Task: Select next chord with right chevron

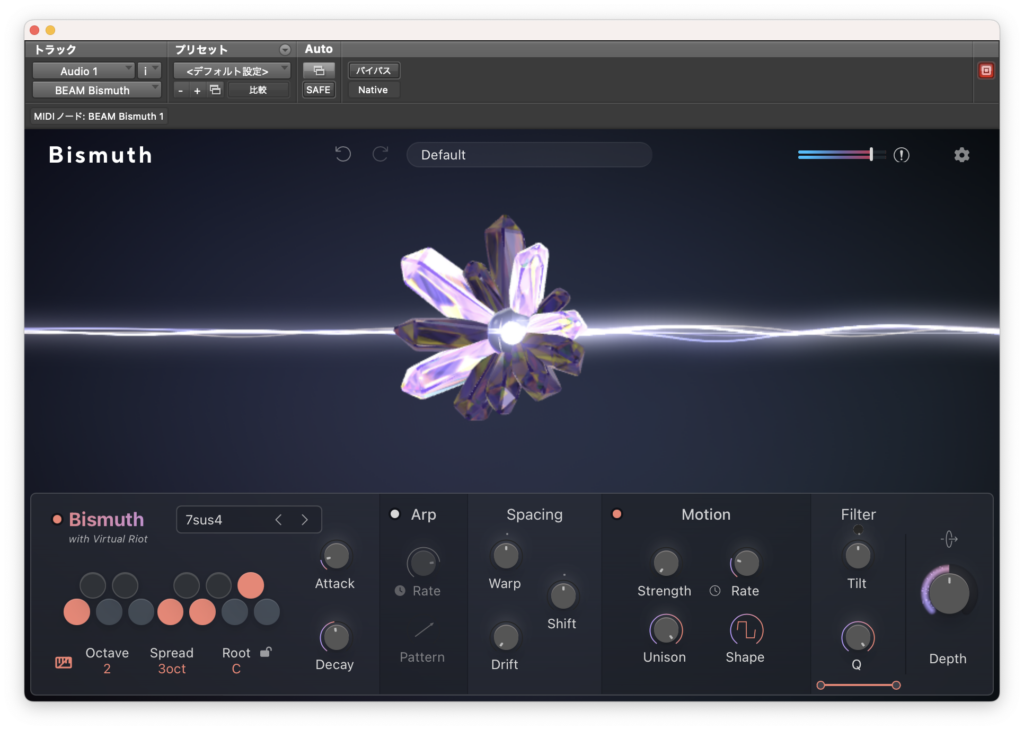Action: (305, 520)
